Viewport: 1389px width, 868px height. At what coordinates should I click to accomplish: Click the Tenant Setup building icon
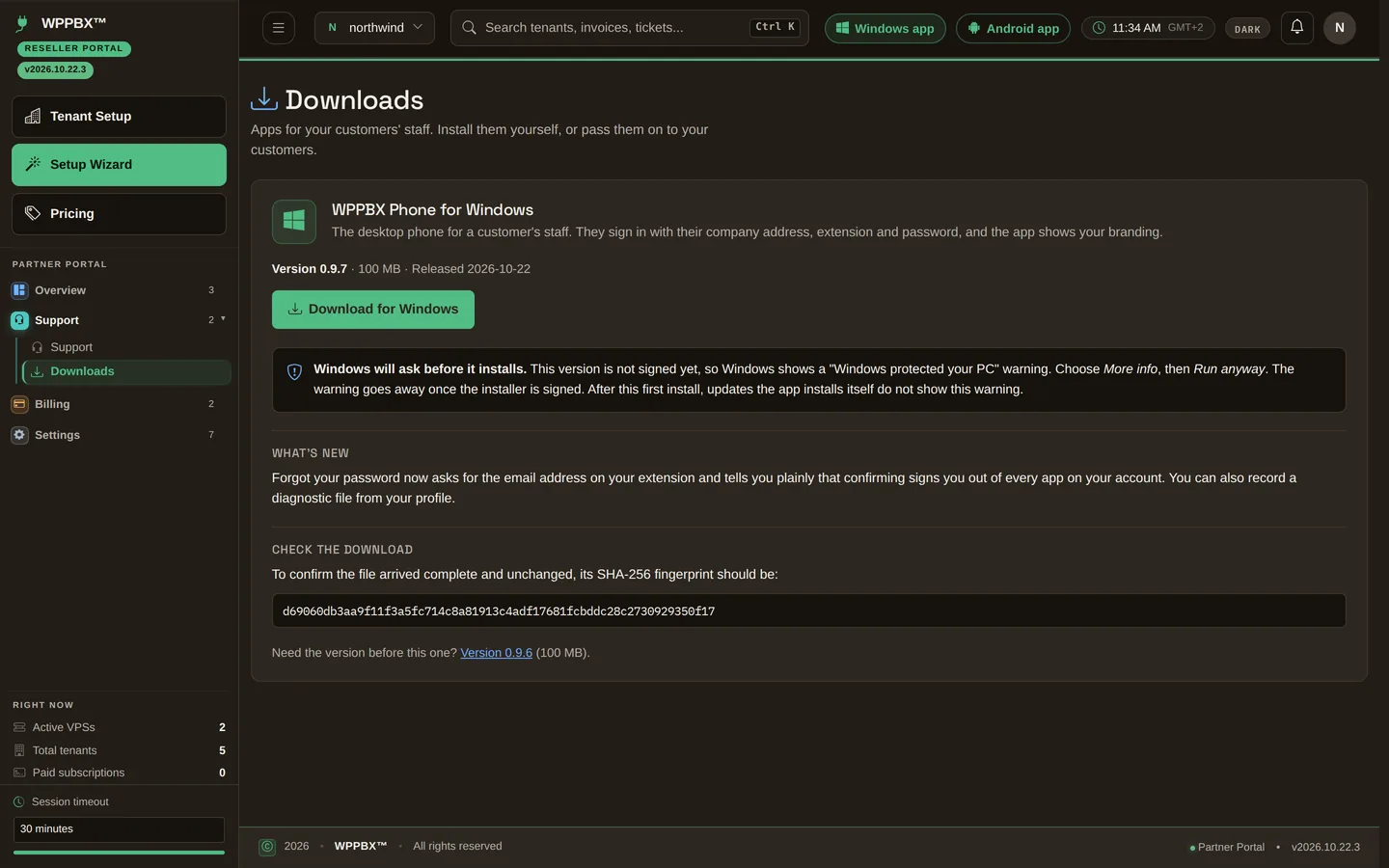pyautogui.click(x=33, y=117)
